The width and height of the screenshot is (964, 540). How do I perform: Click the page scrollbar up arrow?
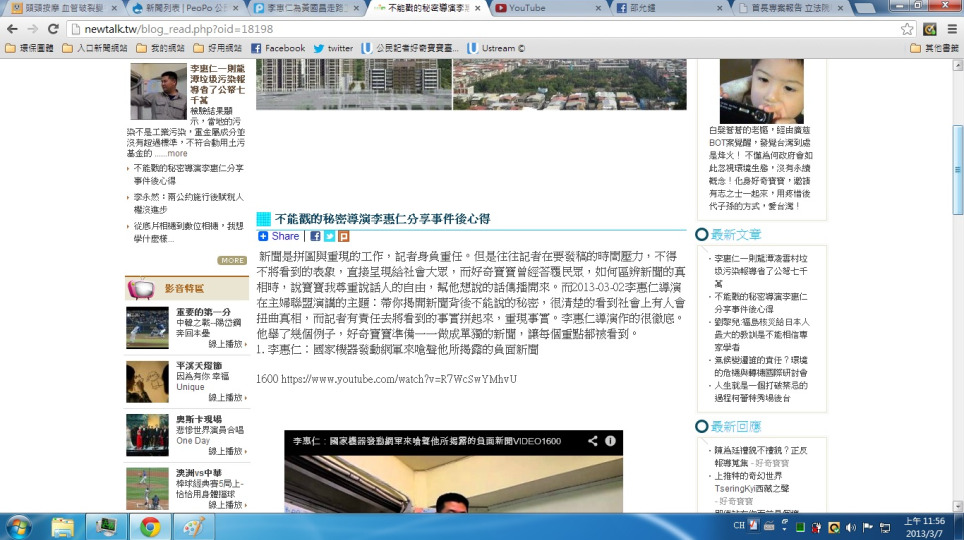click(x=957, y=64)
